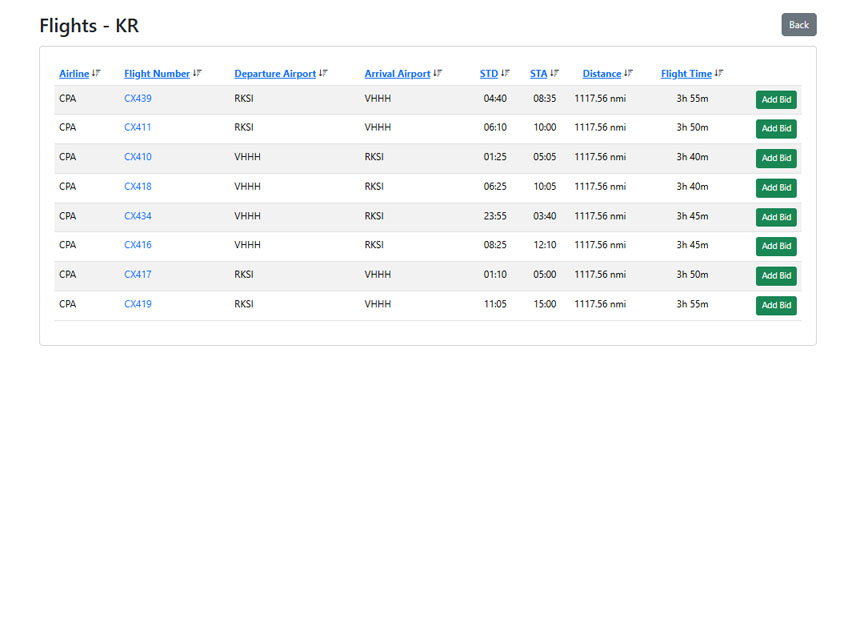The width and height of the screenshot is (856, 619).
Task: Go back using the Back button
Action: tap(798, 25)
